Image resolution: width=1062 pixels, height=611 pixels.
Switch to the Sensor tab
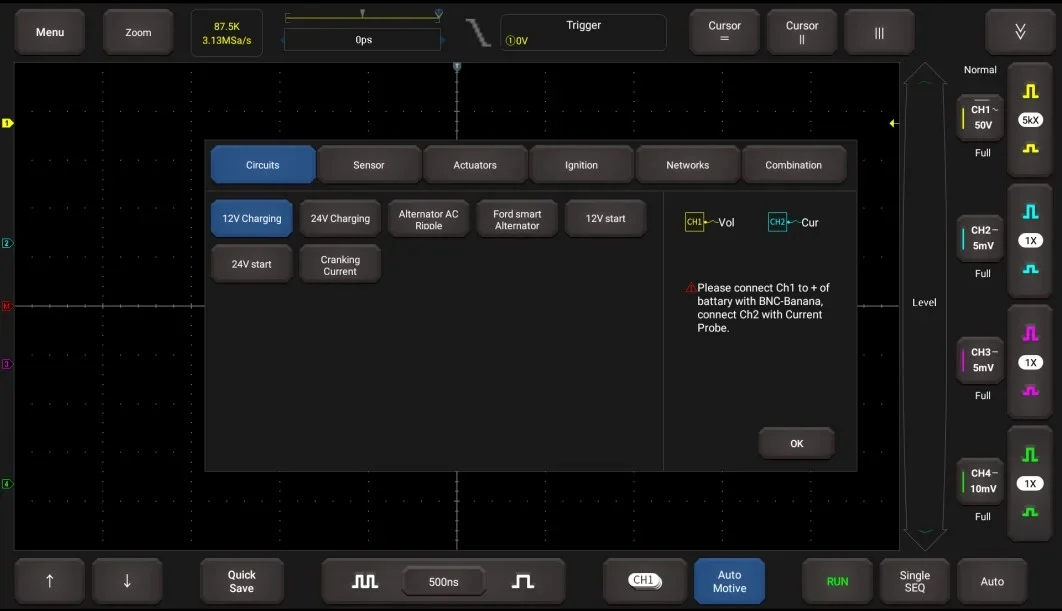(x=368, y=165)
